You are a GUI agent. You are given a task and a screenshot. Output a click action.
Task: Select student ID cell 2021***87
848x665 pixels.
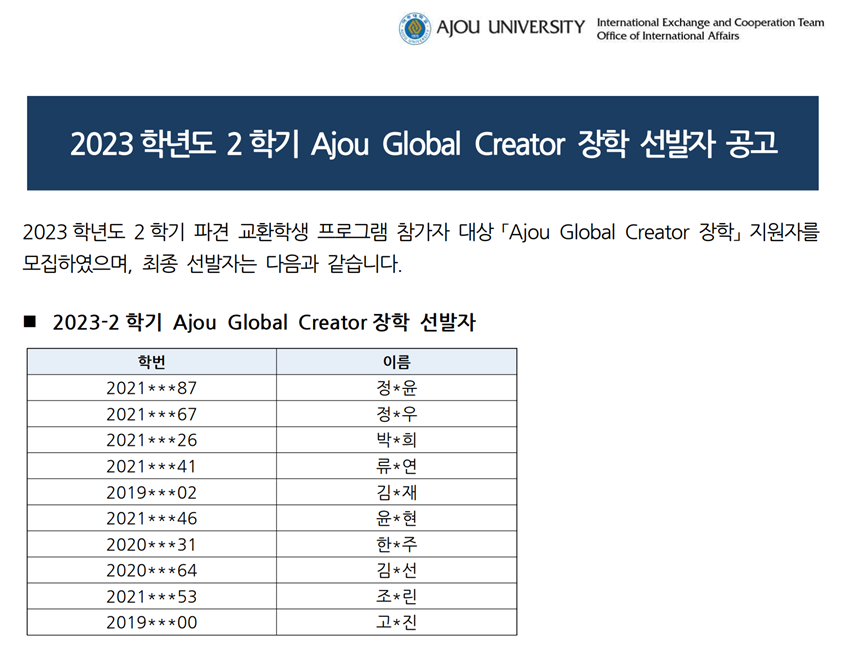click(x=151, y=388)
